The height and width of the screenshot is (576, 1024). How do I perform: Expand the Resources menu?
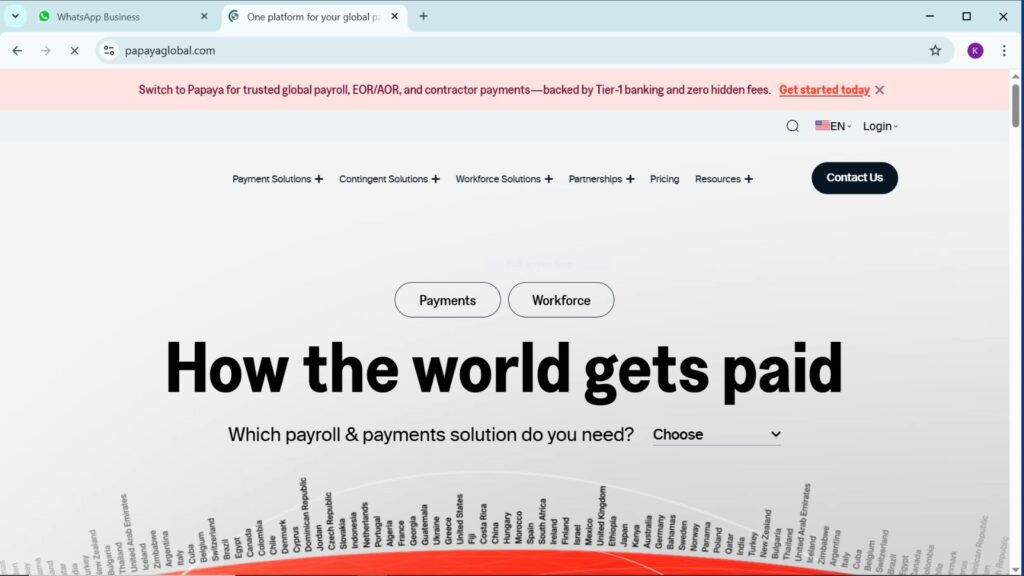pos(724,179)
